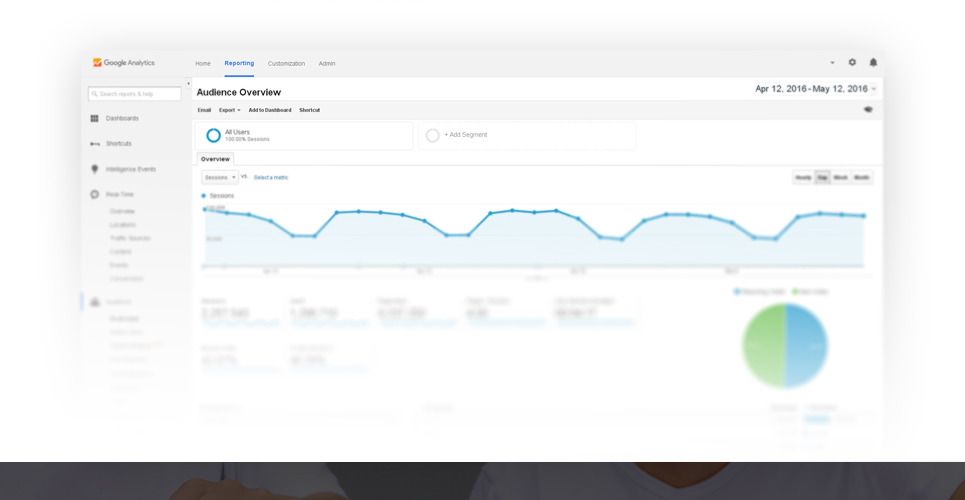Open Shortcuts in the sidebar
The height and width of the screenshot is (500, 965).
tap(118, 144)
